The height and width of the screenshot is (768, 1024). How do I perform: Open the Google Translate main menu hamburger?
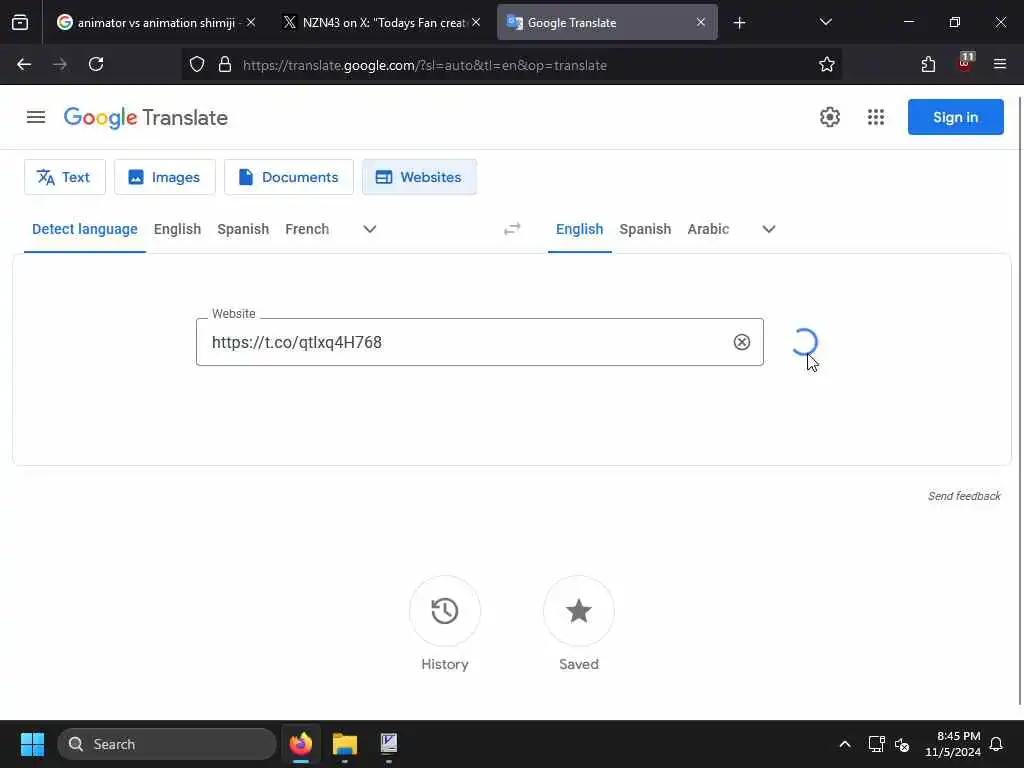[36, 117]
